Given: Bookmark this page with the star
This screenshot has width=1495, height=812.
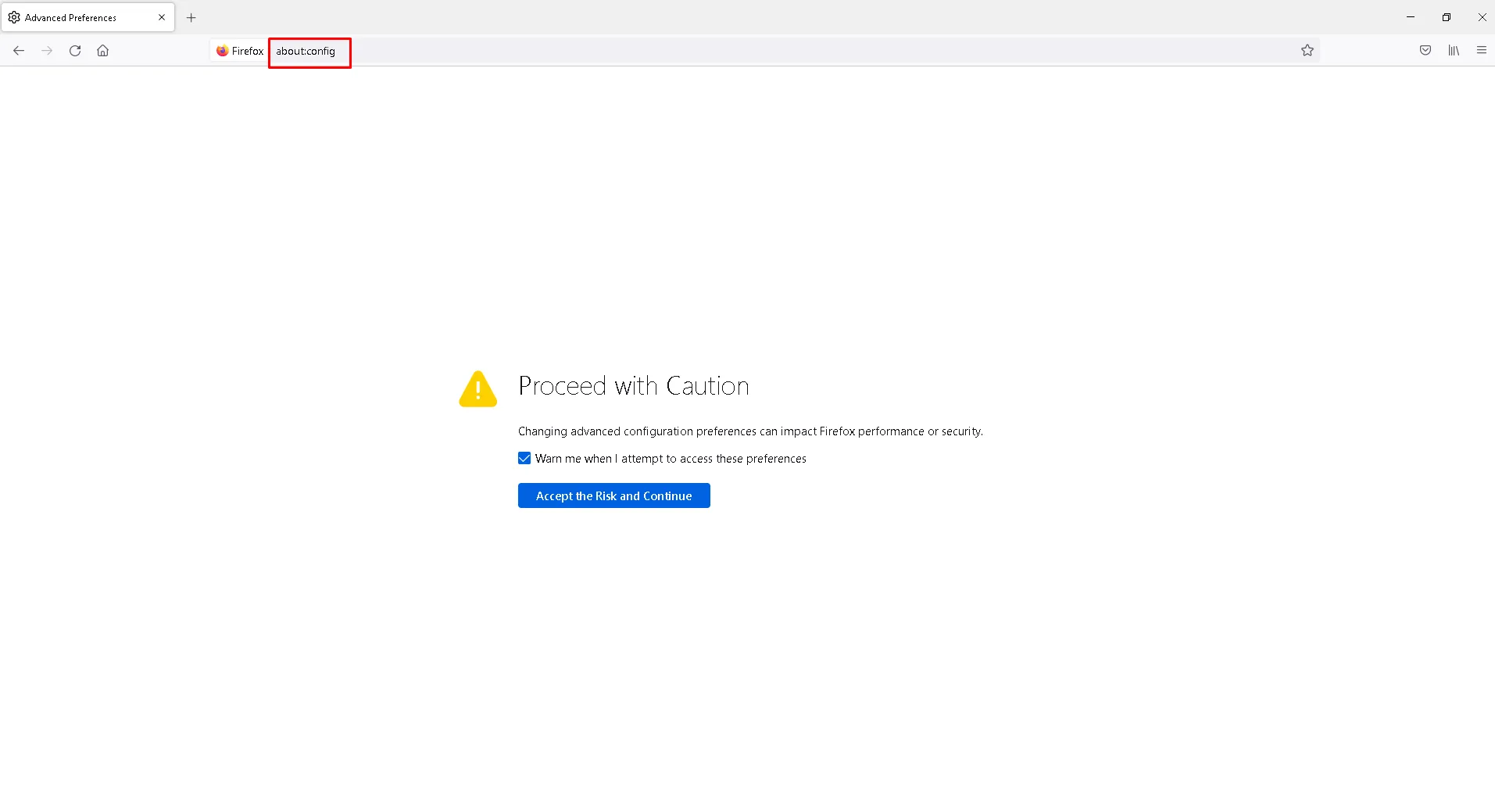Looking at the screenshot, I should click(1307, 51).
